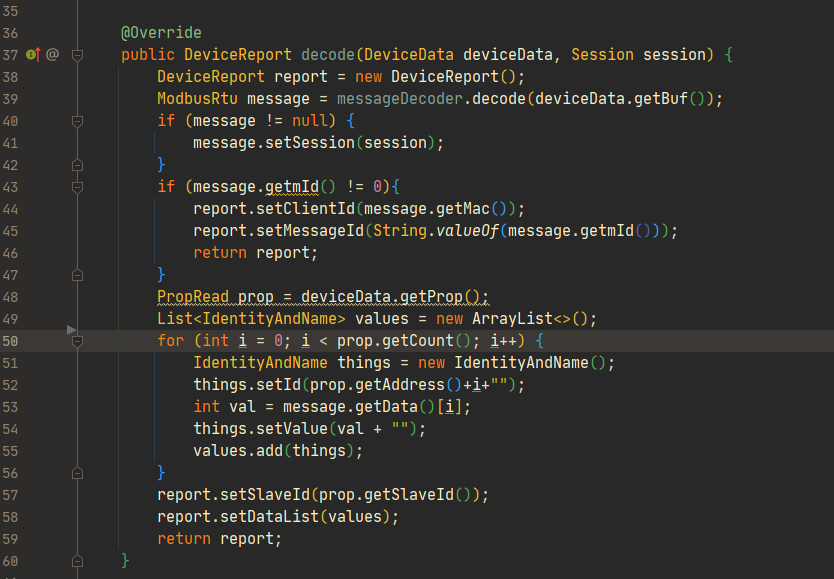Click the setSession method call
The image size is (834, 579).
[310, 143]
